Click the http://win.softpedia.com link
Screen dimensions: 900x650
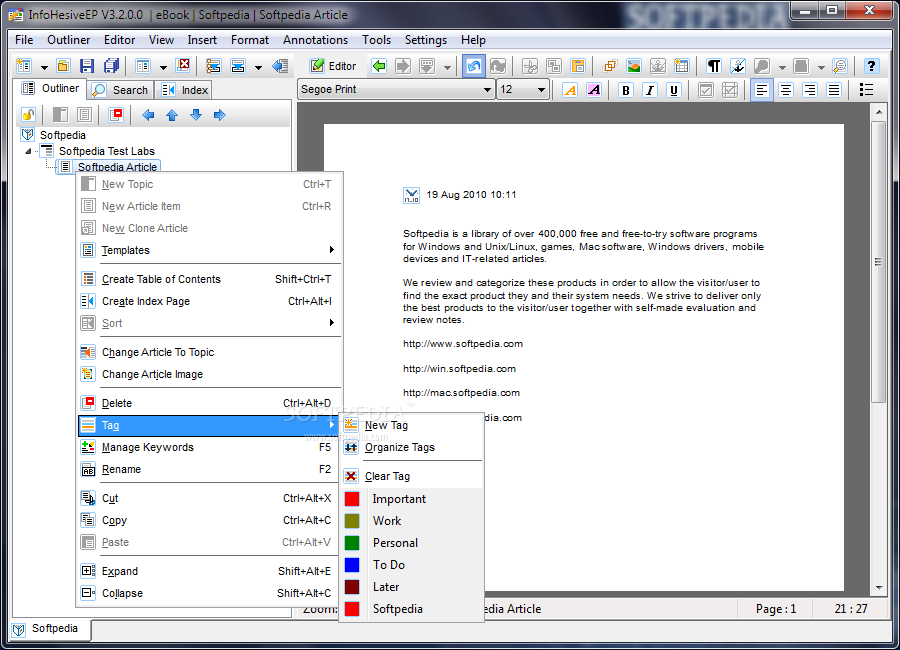tap(459, 369)
